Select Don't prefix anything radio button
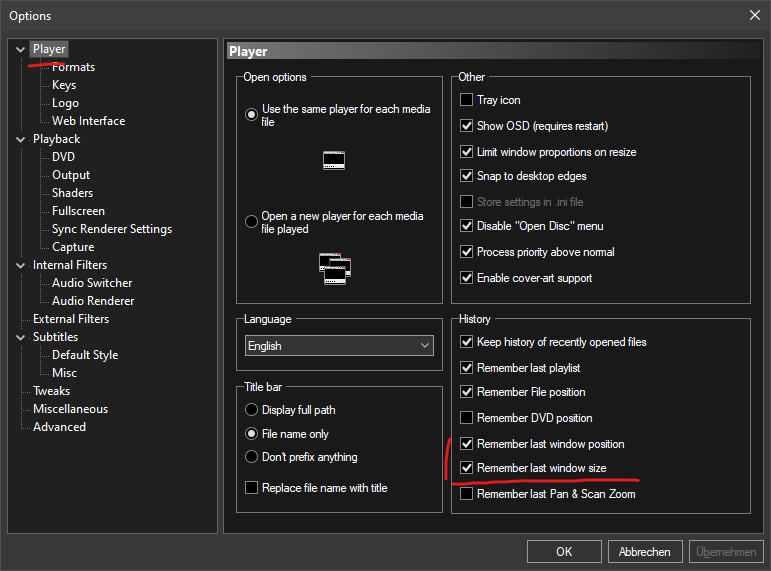This screenshot has width=771, height=571. click(x=251, y=456)
